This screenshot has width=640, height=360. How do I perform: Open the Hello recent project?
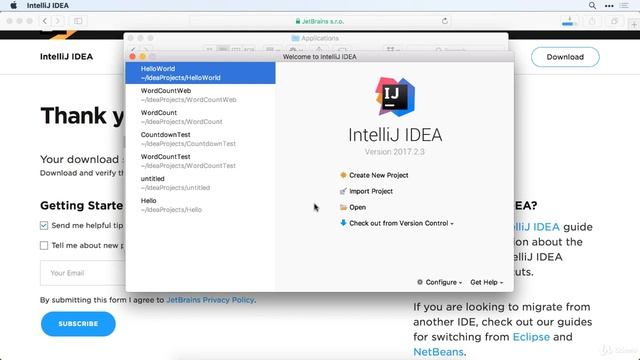(x=200, y=205)
